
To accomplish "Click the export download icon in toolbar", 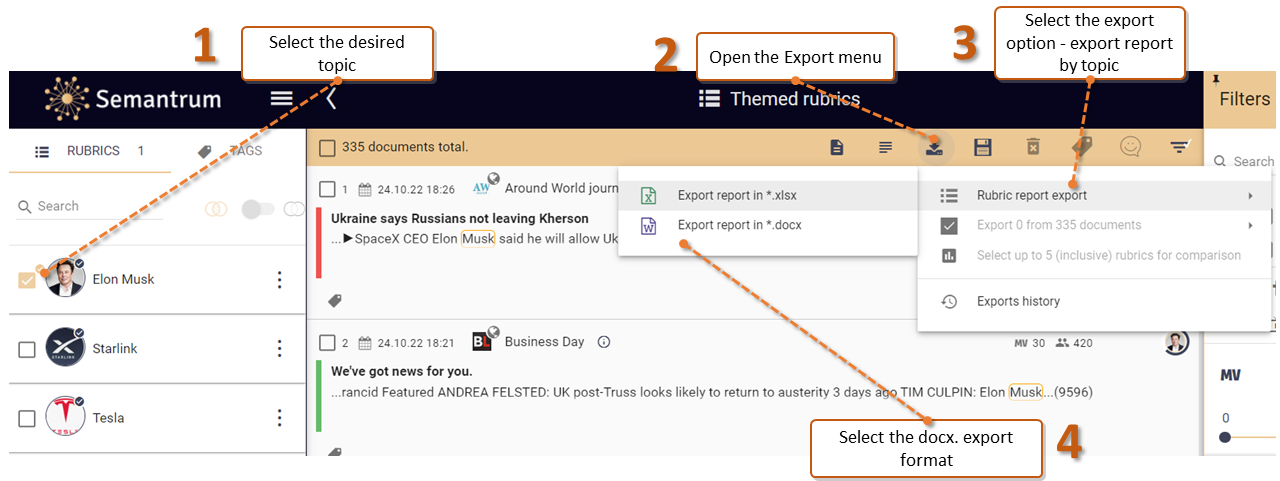I will click(x=934, y=147).
